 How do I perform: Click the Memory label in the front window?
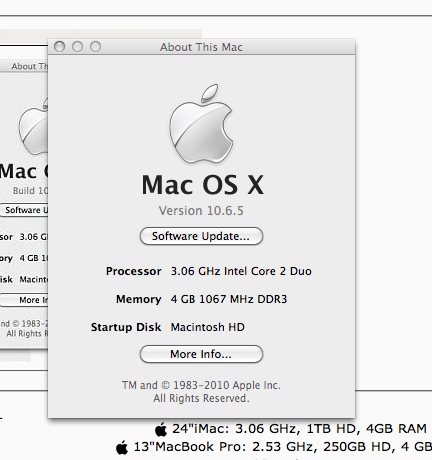pos(139,299)
